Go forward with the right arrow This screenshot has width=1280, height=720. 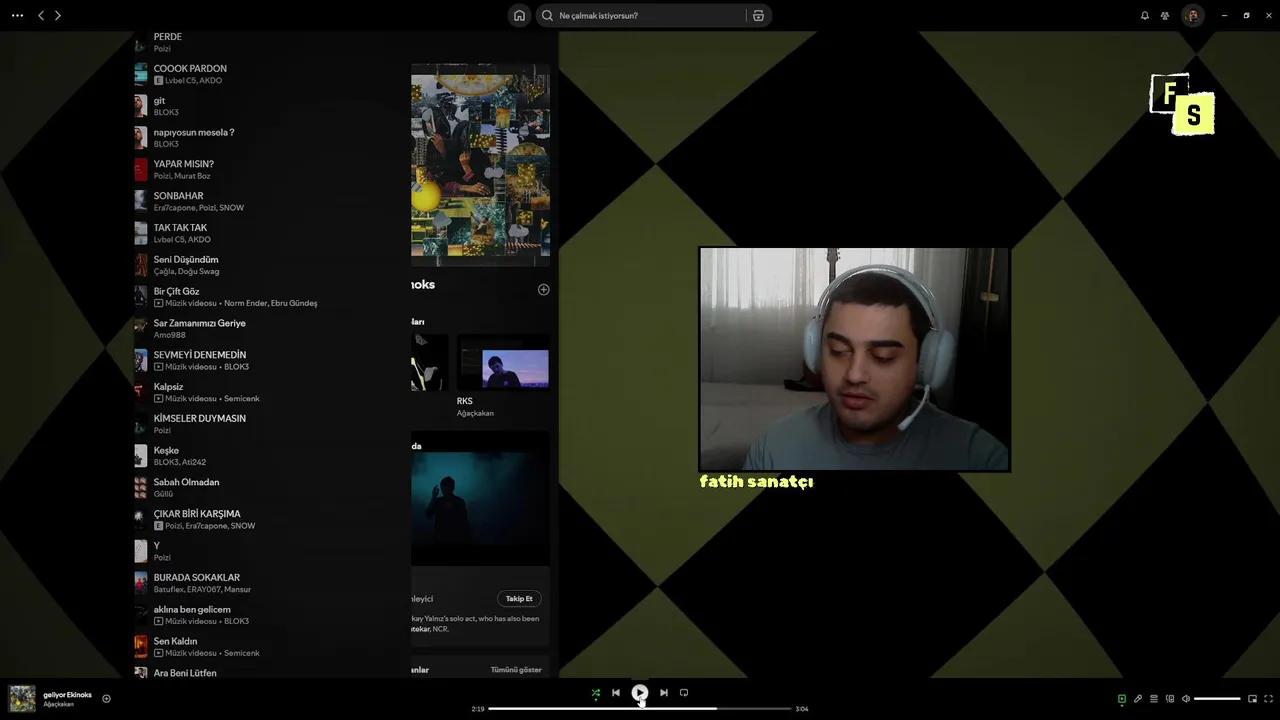58,15
